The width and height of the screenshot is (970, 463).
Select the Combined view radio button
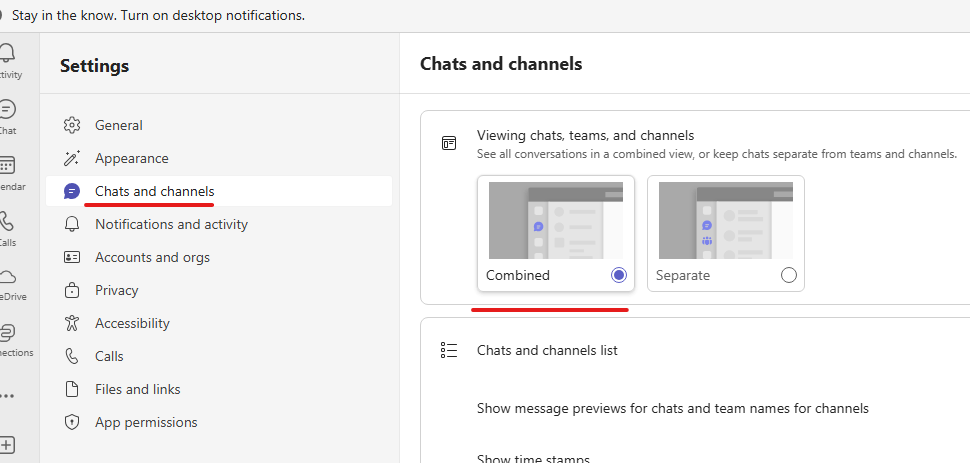619,275
